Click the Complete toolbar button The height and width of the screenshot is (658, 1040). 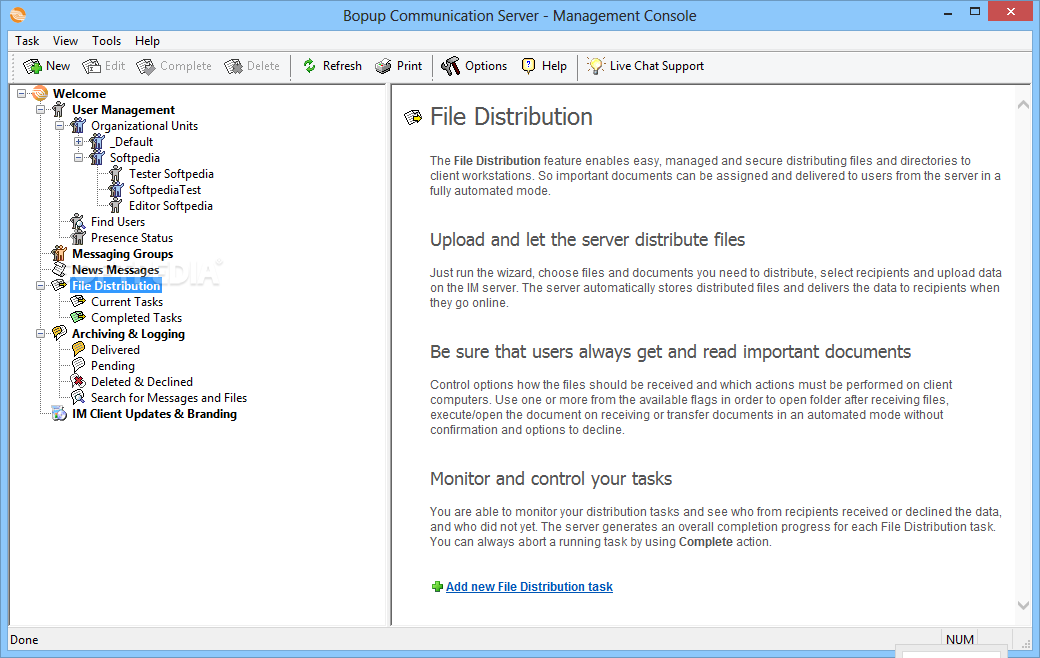[x=174, y=66]
